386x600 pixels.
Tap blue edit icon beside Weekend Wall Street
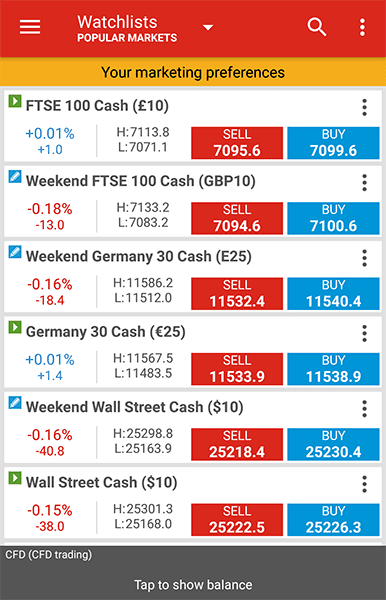(15, 403)
